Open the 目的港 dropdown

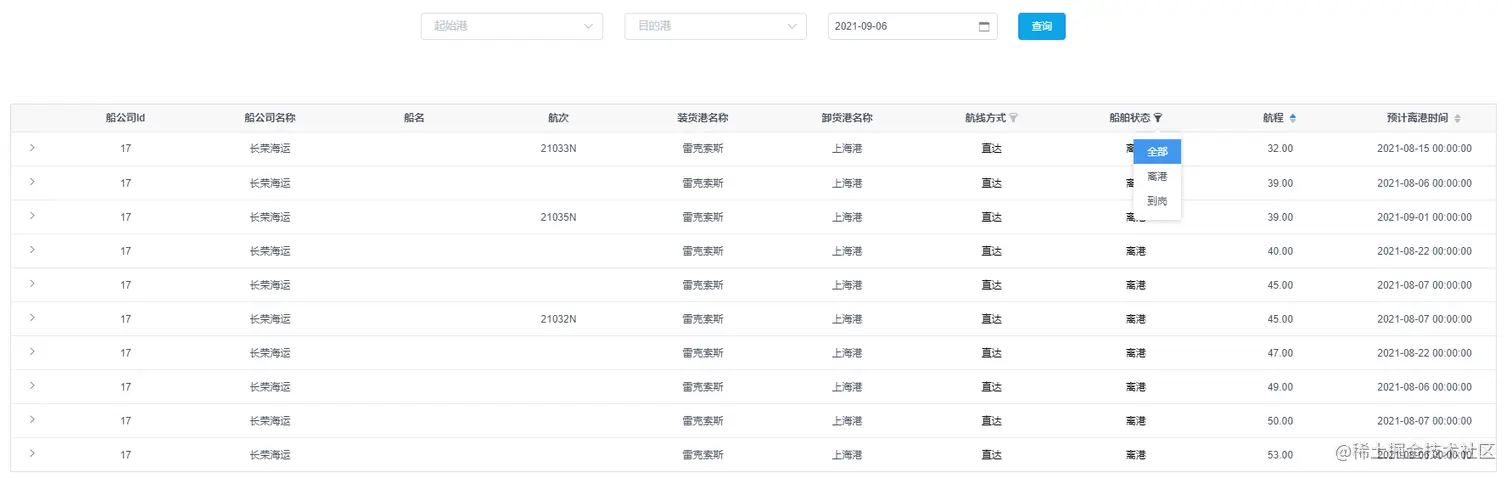pyautogui.click(x=715, y=26)
